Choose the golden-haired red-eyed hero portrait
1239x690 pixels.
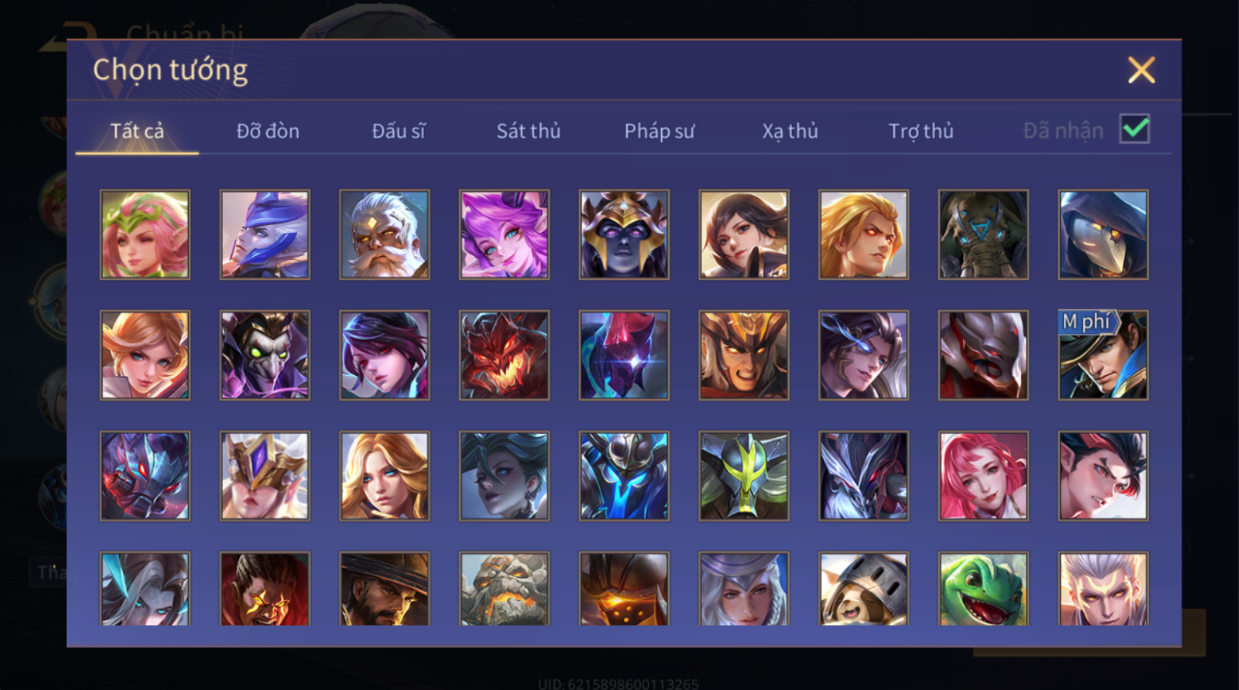point(864,235)
